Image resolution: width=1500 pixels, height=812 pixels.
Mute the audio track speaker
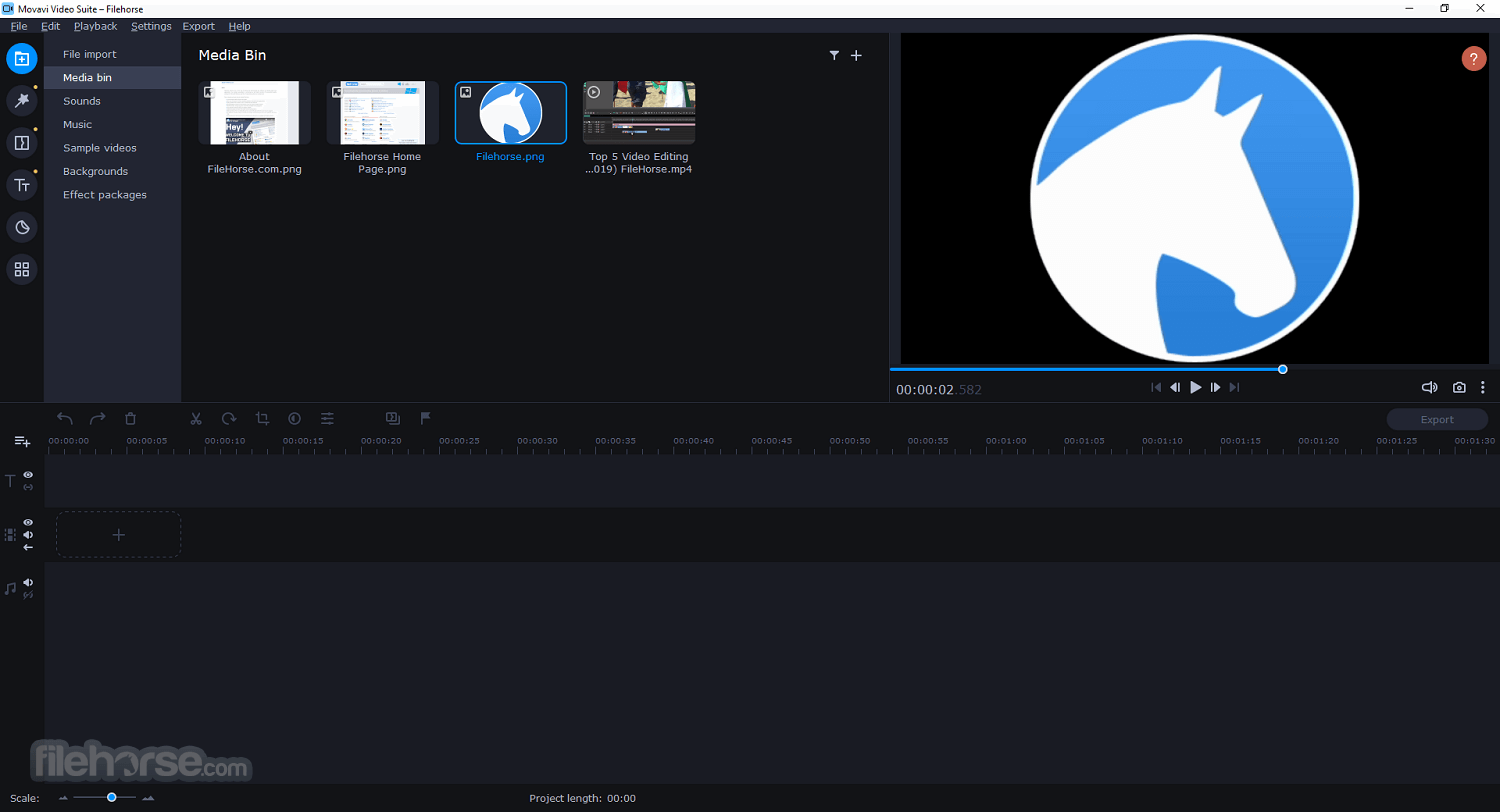(28, 583)
